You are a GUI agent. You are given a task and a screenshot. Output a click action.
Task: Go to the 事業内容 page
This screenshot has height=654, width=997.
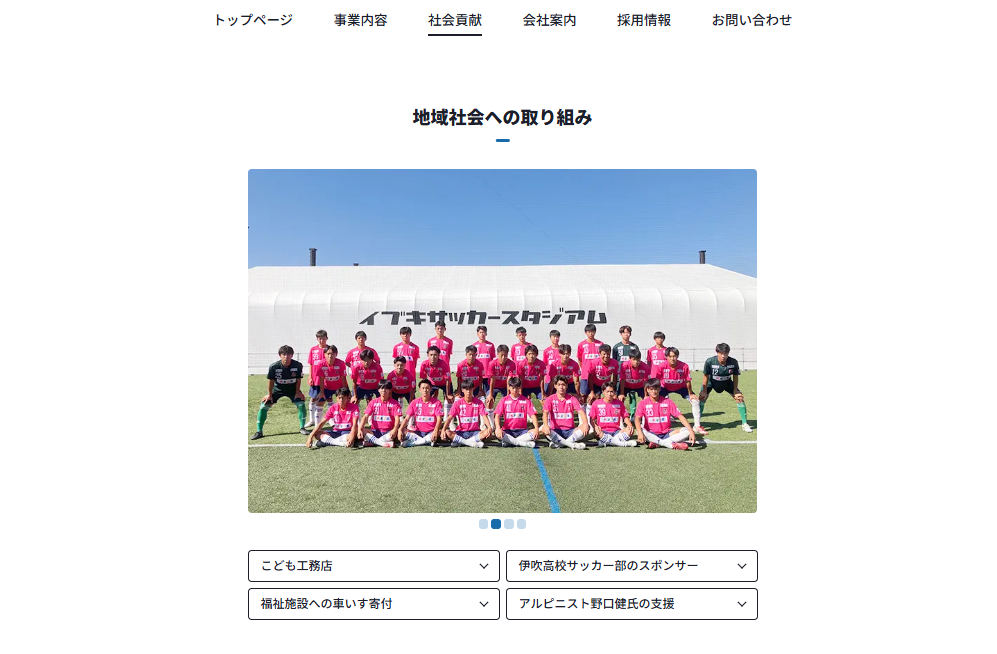pos(361,20)
